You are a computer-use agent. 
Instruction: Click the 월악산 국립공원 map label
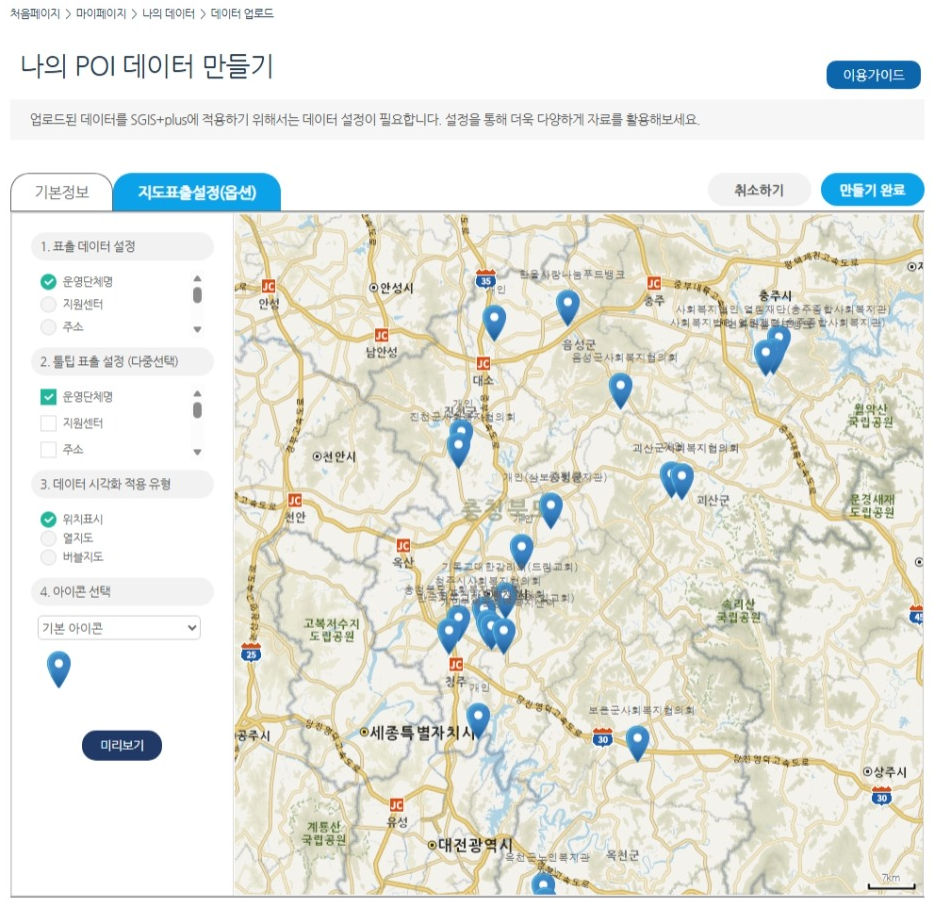coord(870,415)
